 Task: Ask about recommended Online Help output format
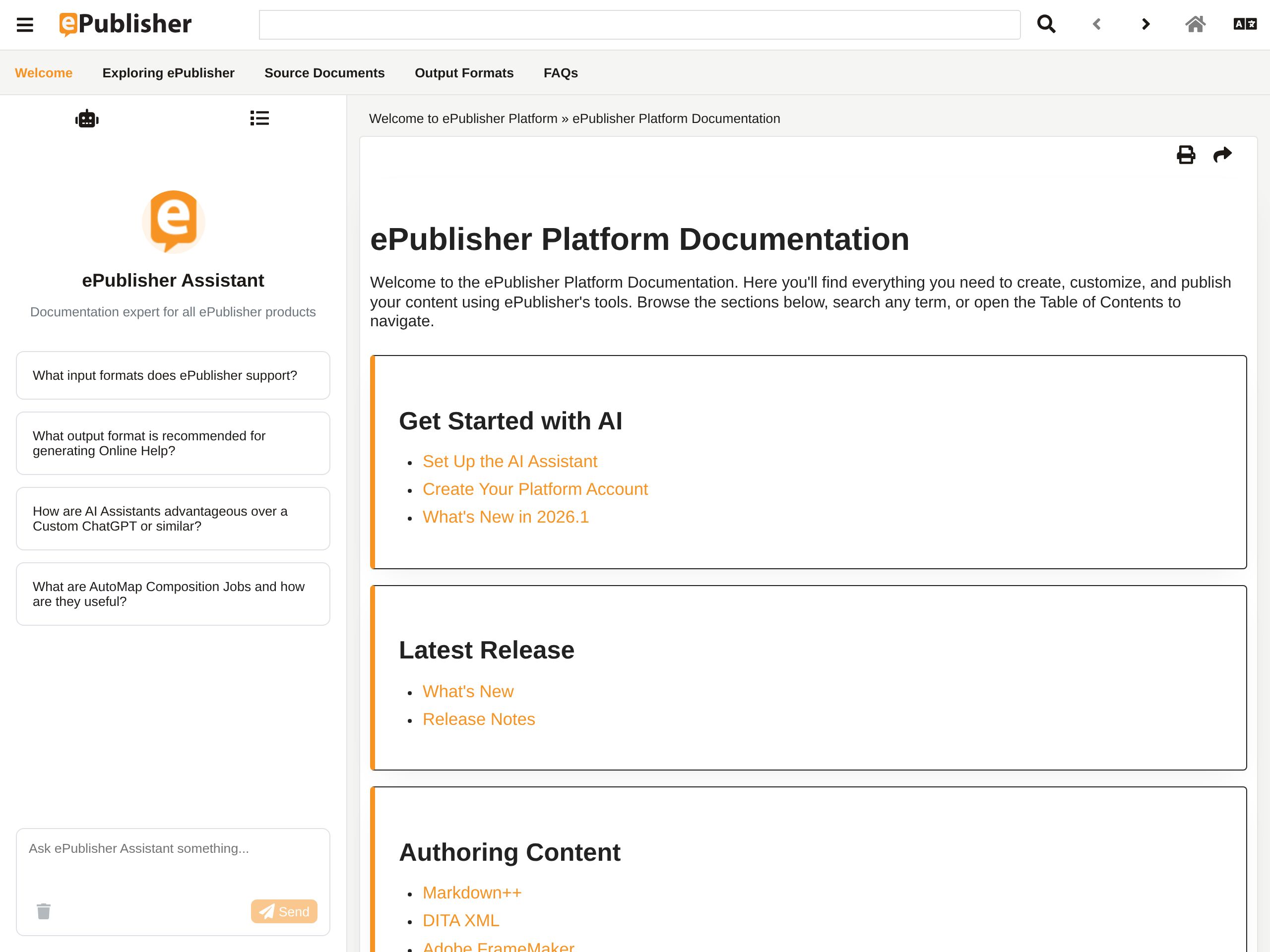point(174,443)
